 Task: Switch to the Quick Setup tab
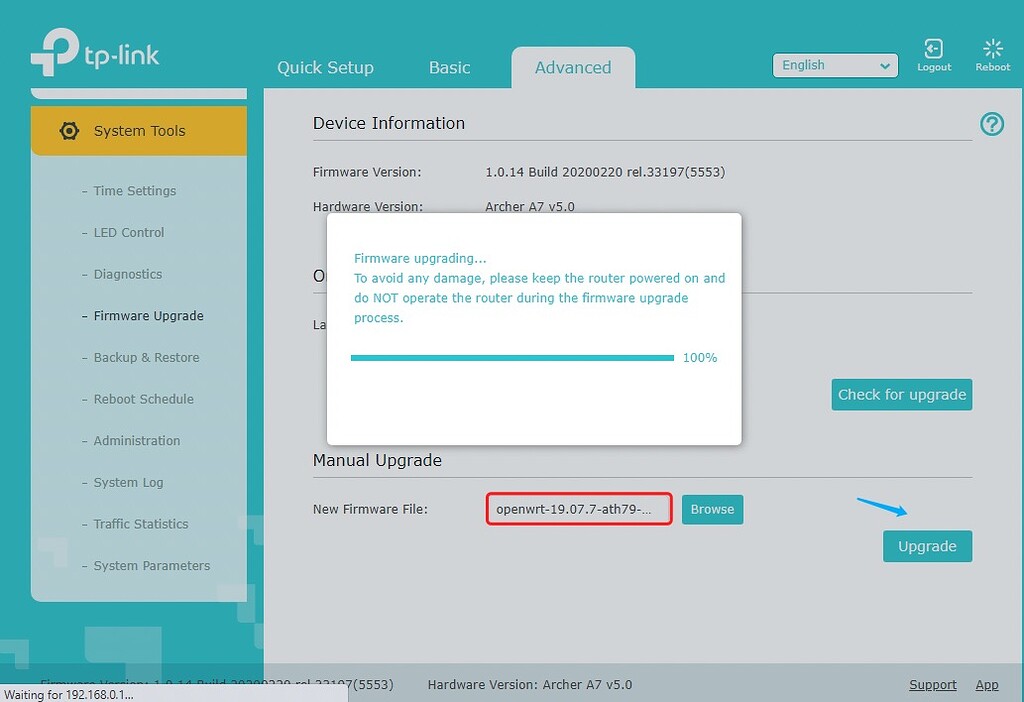(325, 67)
